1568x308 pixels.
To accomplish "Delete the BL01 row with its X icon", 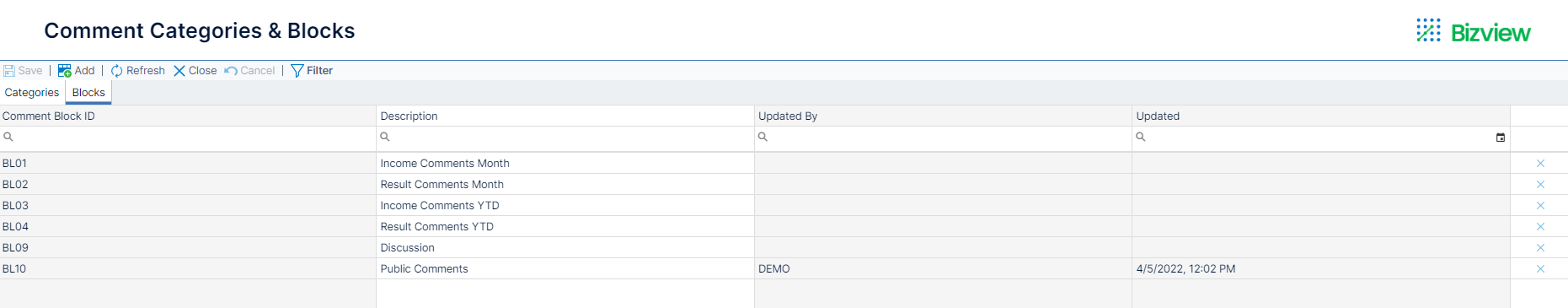I will [1540, 164].
